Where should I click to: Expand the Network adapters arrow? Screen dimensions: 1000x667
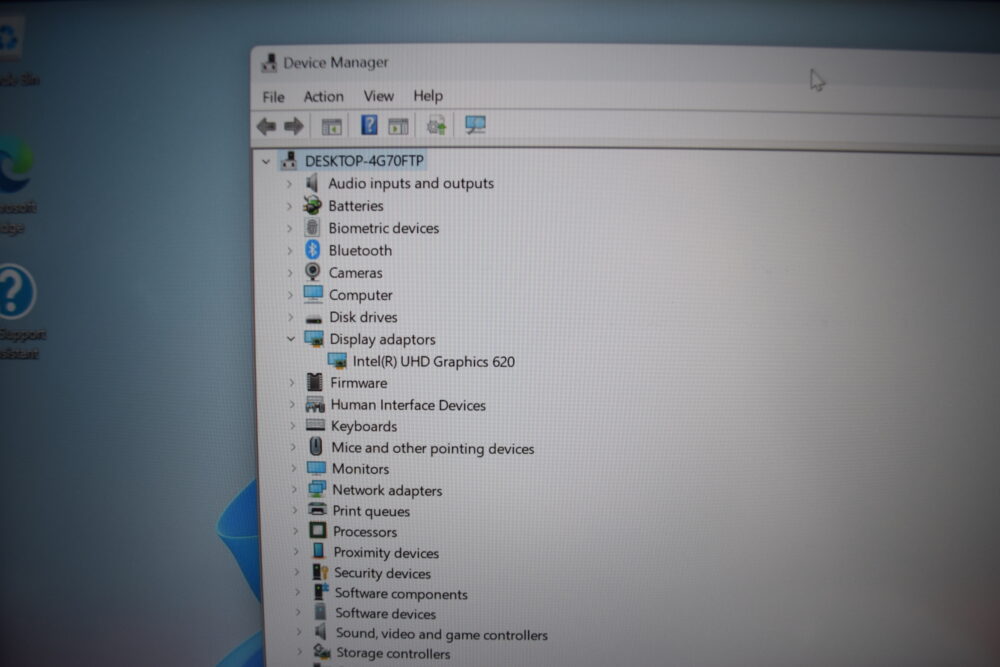(294, 490)
